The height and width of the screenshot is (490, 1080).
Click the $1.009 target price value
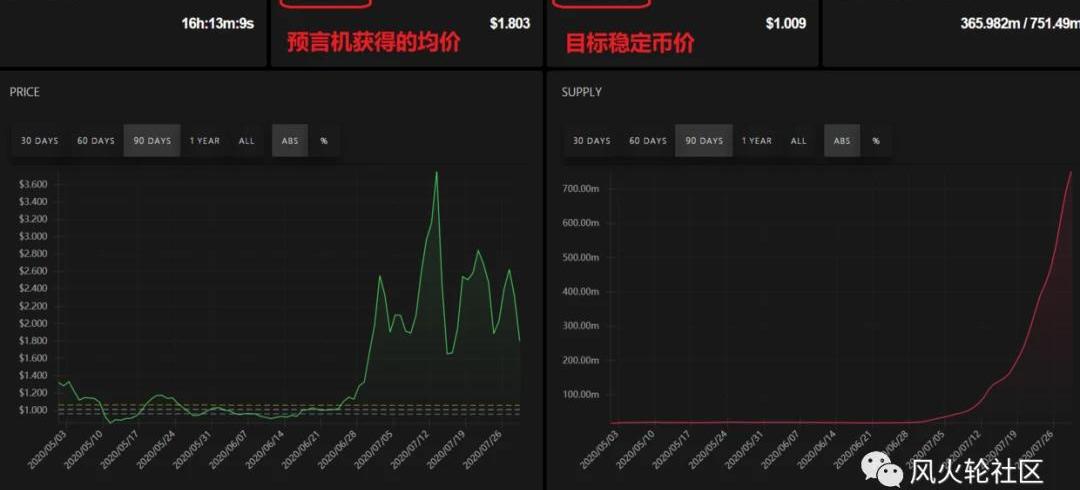point(786,23)
